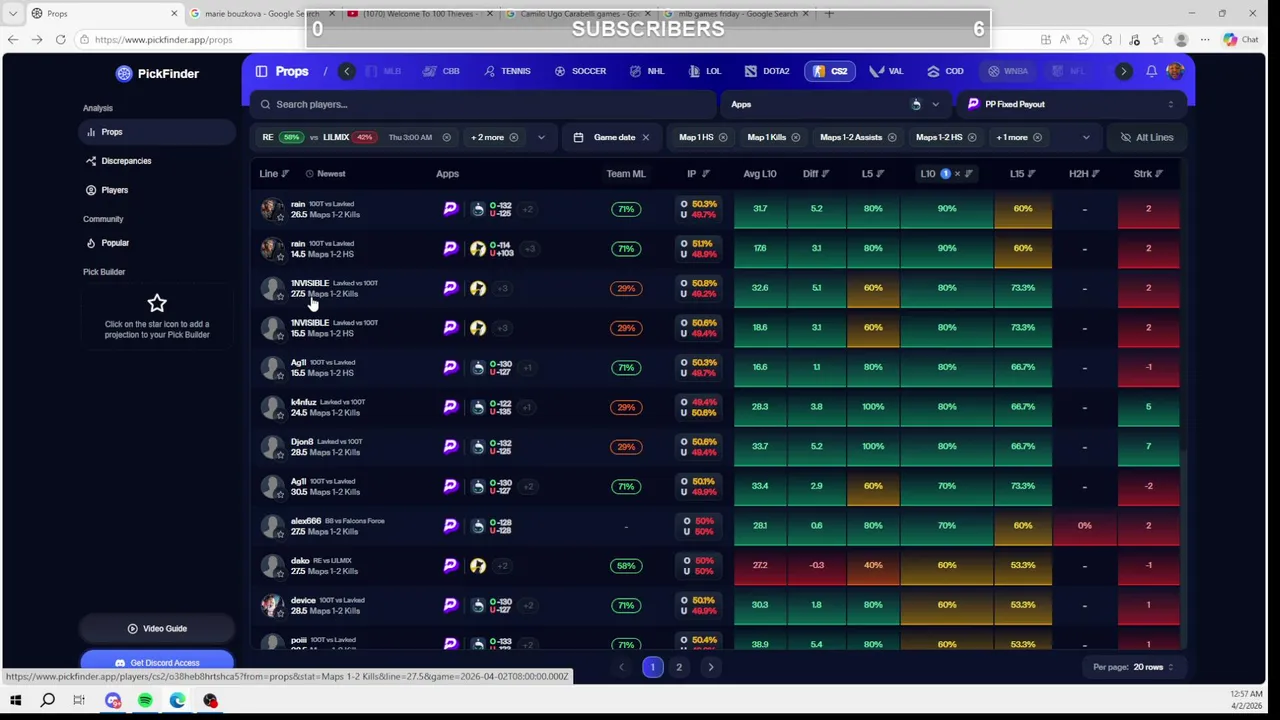Sort by the Strk column
Viewport: 1280px width, 720px height.
[1148, 174]
